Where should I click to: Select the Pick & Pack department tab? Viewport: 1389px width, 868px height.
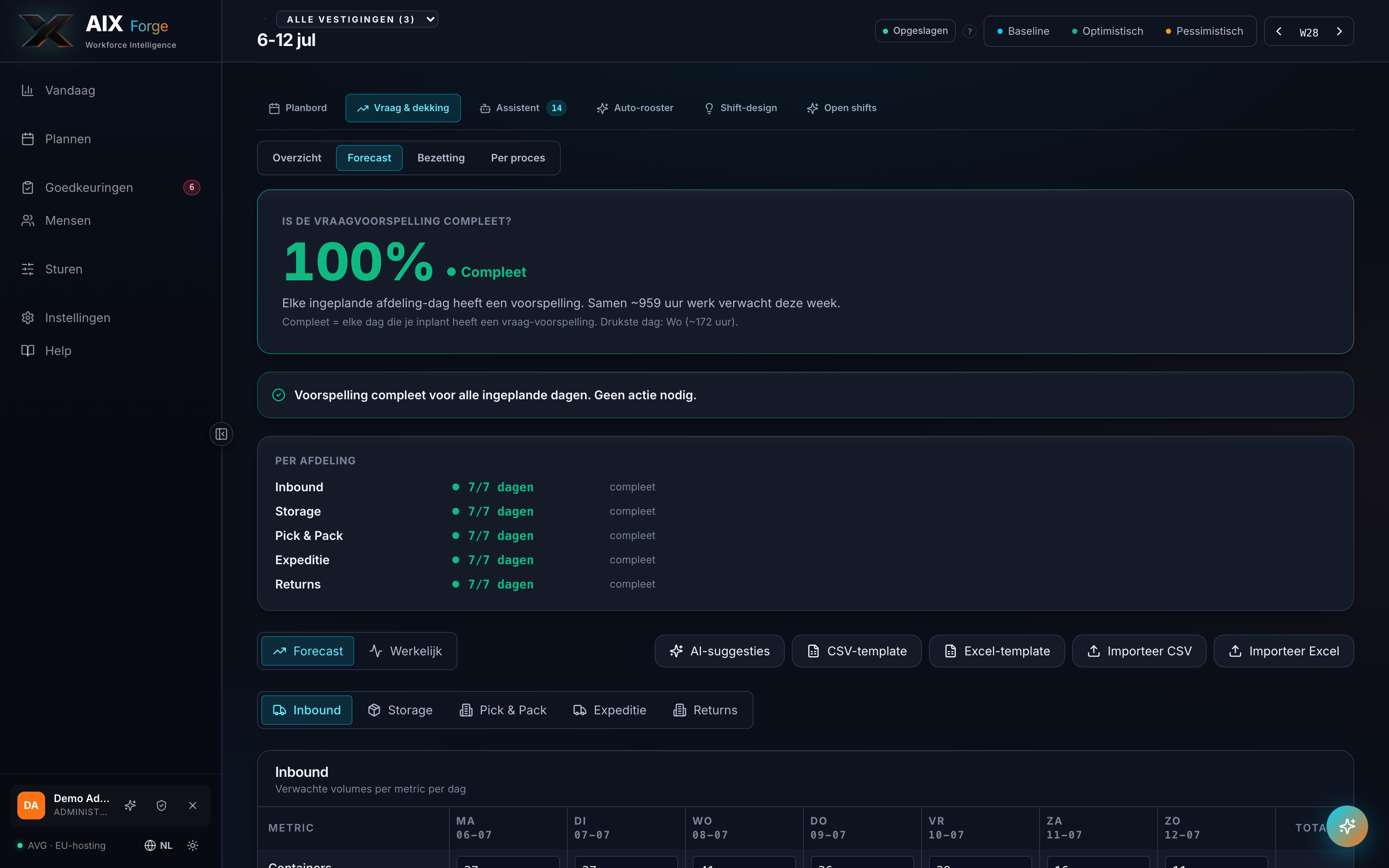(x=503, y=710)
